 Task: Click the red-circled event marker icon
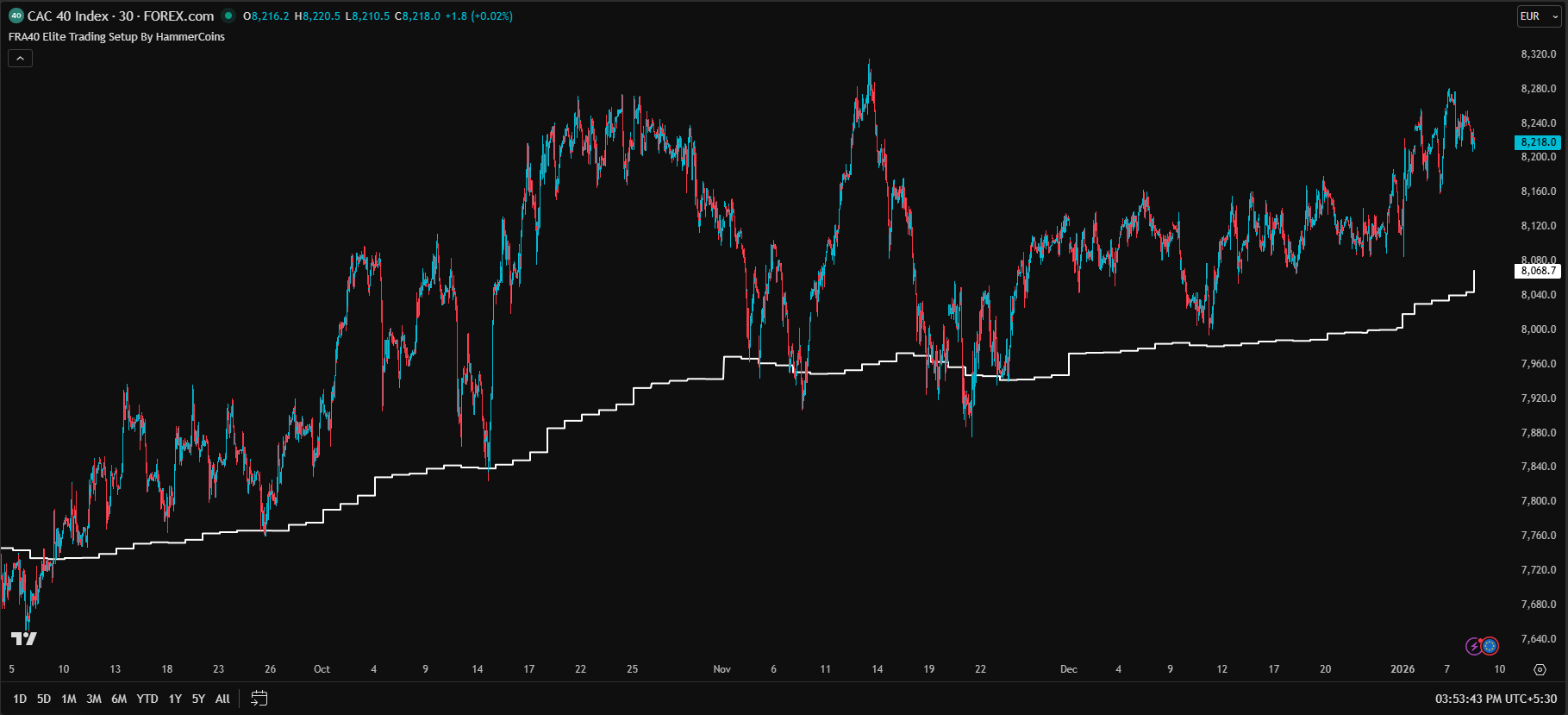coord(1490,646)
